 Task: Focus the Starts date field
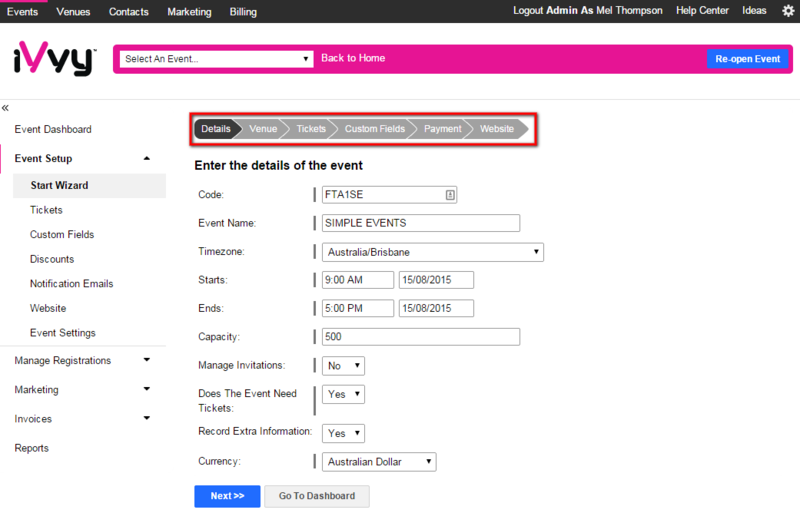point(436,280)
